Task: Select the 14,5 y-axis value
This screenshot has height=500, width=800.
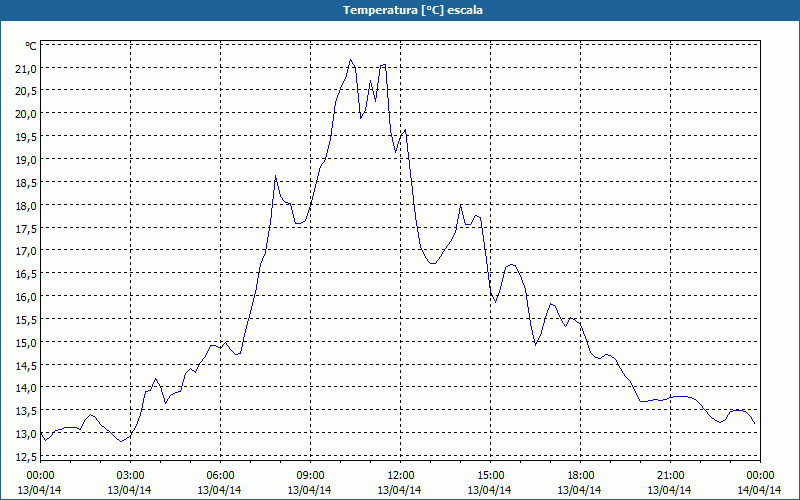Action: (26, 365)
